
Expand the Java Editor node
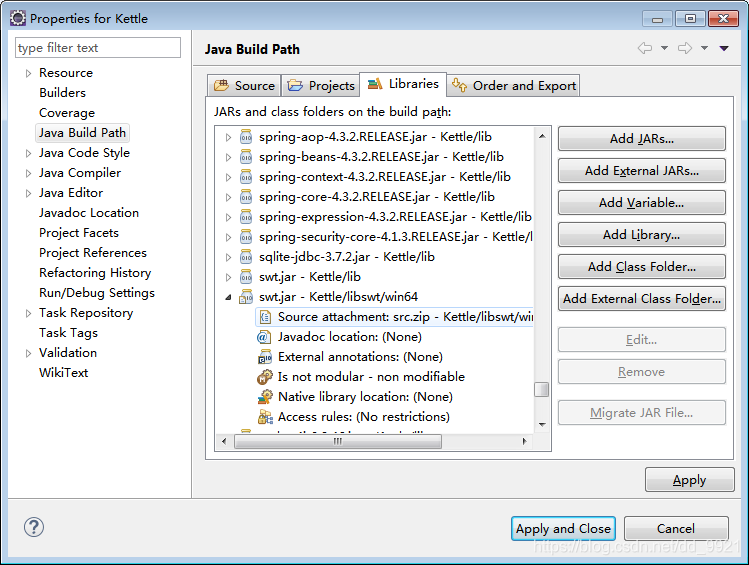[x=28, y=193]
